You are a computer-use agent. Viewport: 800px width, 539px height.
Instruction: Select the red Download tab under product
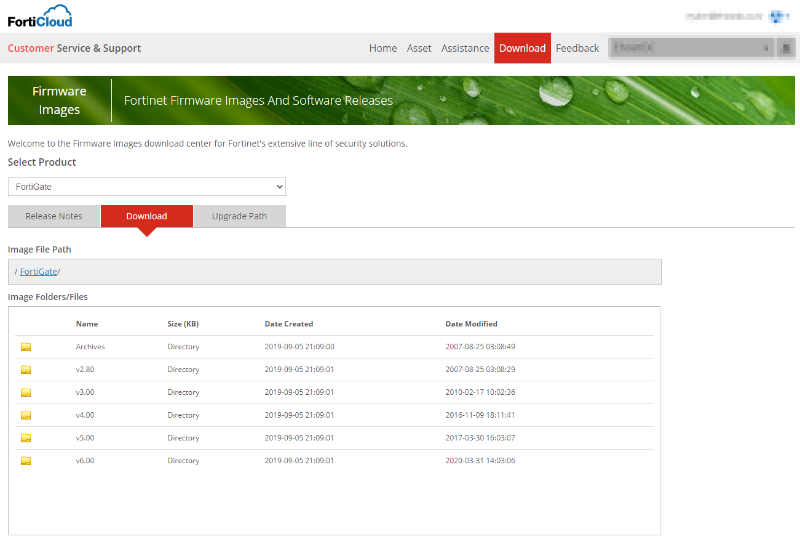pos(147,216)
